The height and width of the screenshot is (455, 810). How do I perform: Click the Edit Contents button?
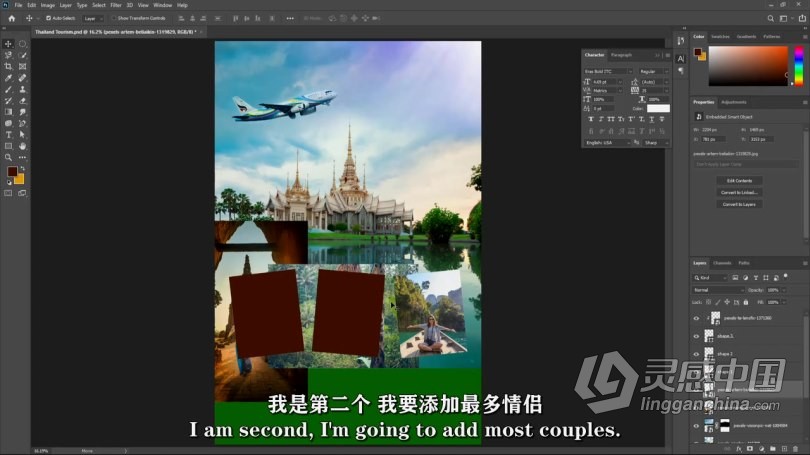click(x=739, y=181)
